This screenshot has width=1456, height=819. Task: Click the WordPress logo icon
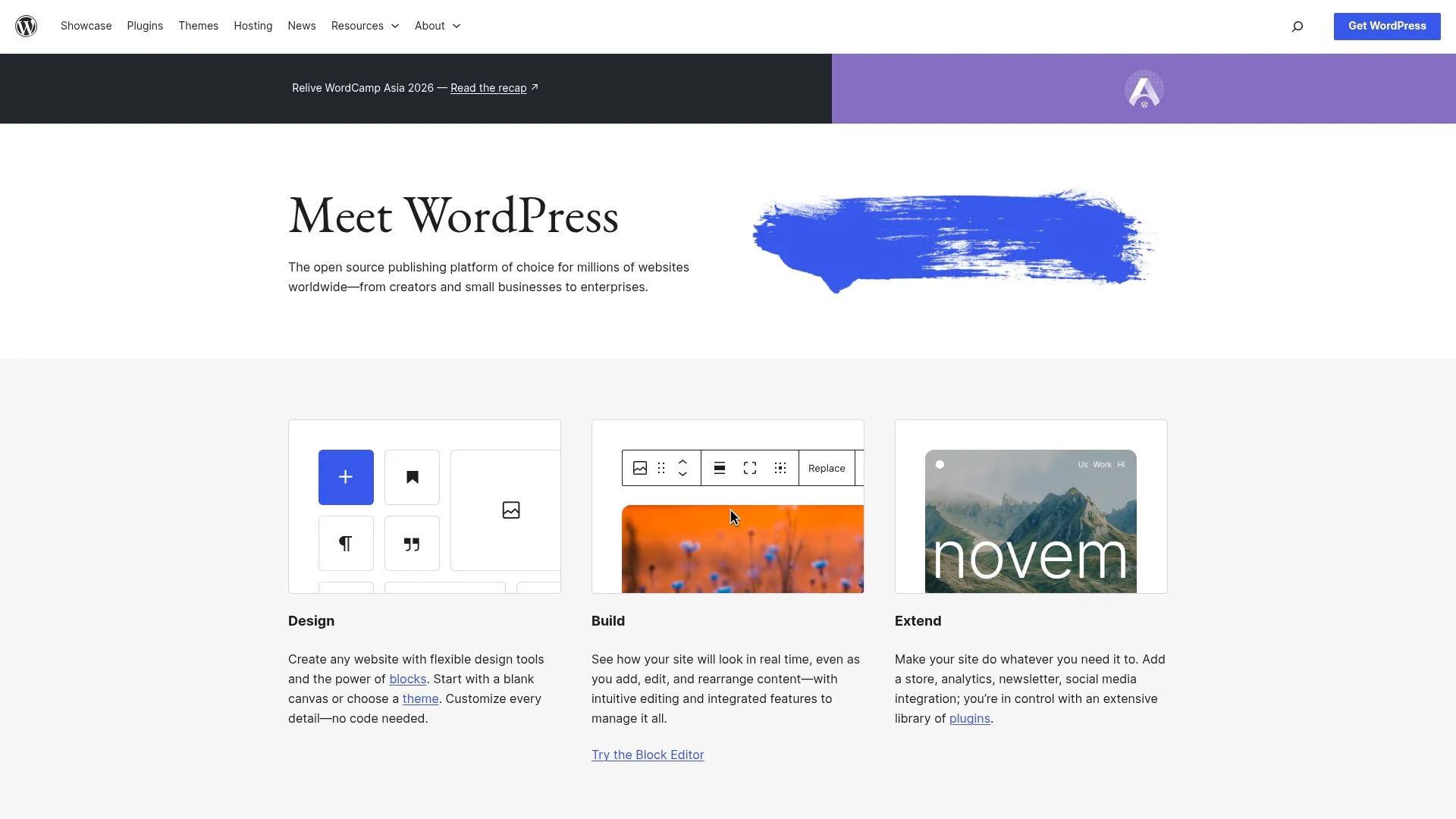(27, 26)
